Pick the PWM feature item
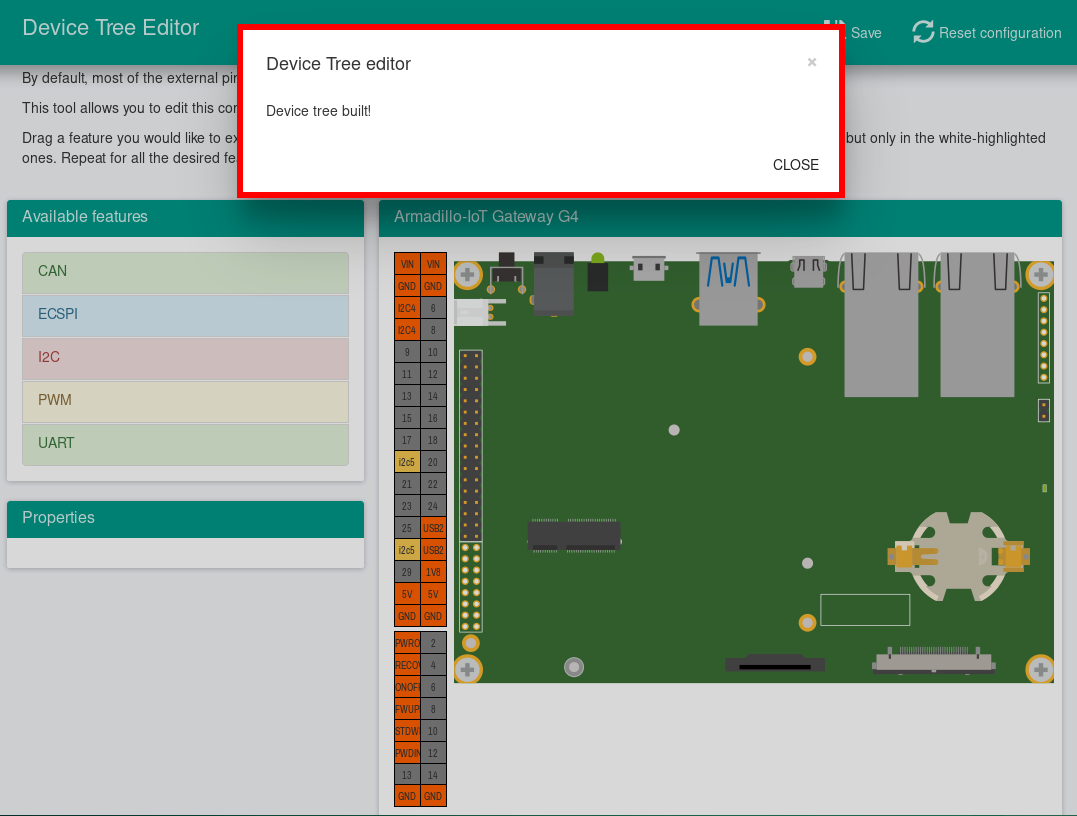 pos(185,401)
